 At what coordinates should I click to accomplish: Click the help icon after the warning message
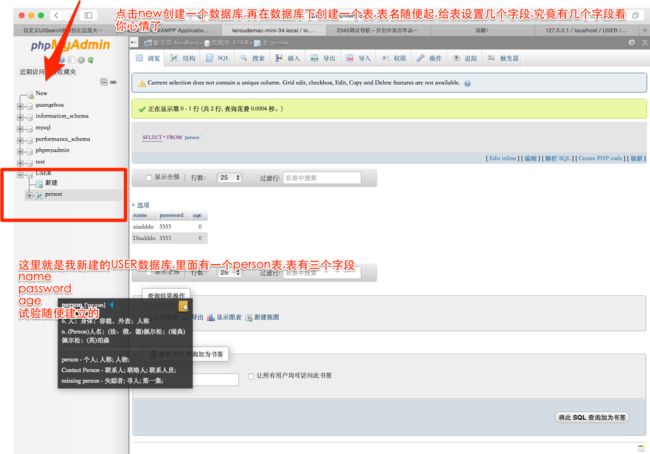468,84
